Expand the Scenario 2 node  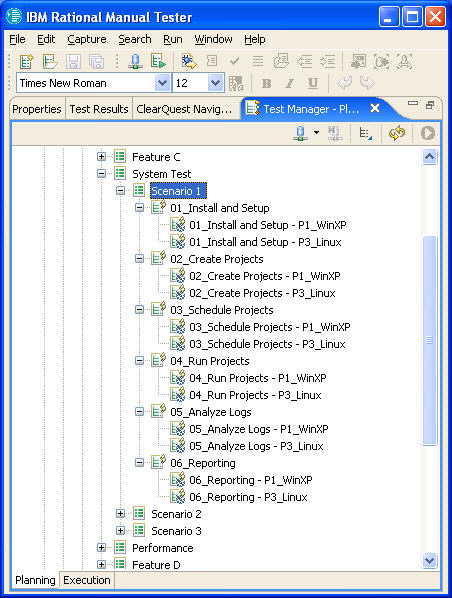(x=120, y=514)
